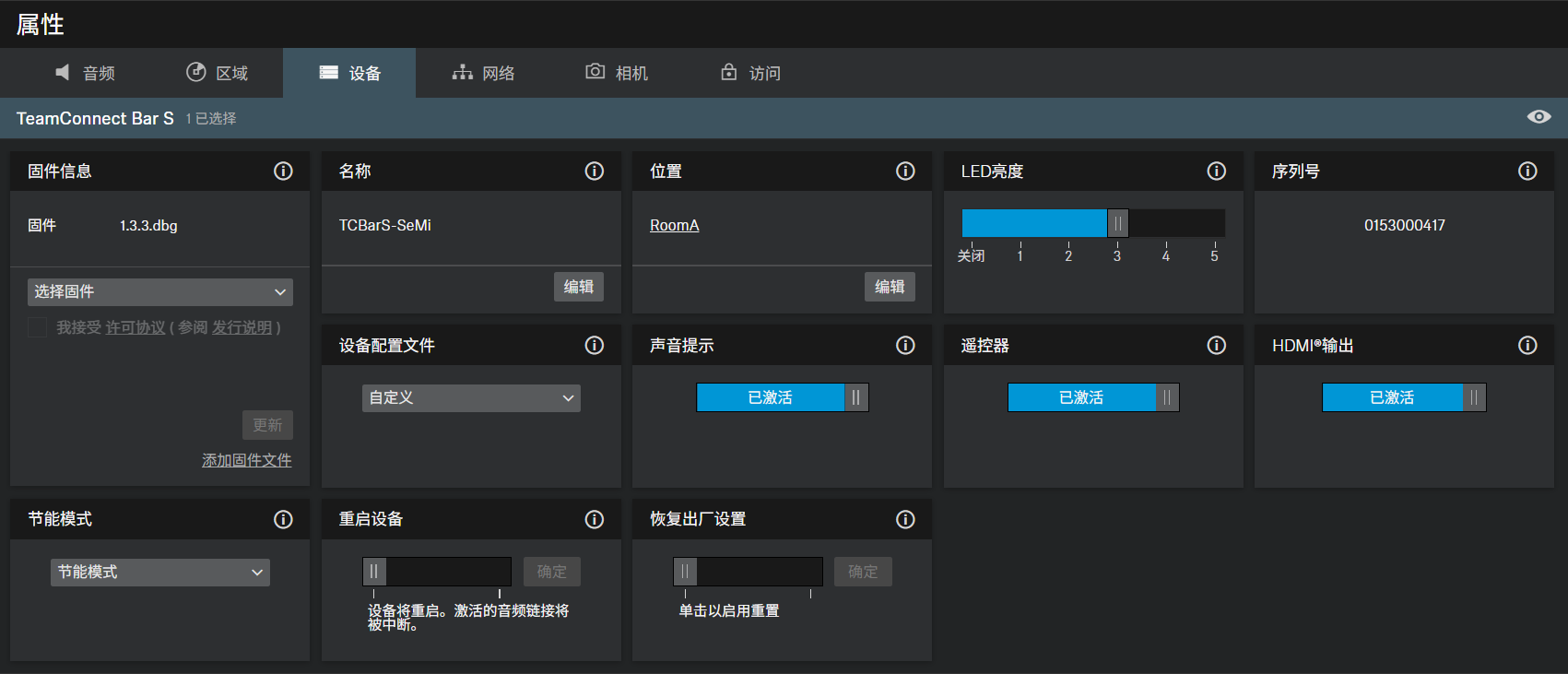Switch to the 网络 tab
The image size is (1568, 674).
click(x=484, y=73)
